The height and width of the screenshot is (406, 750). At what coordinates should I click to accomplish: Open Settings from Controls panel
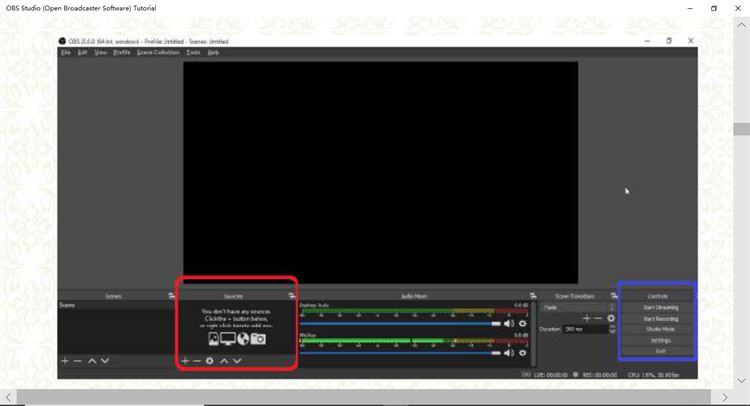click(x=660, y=340)
